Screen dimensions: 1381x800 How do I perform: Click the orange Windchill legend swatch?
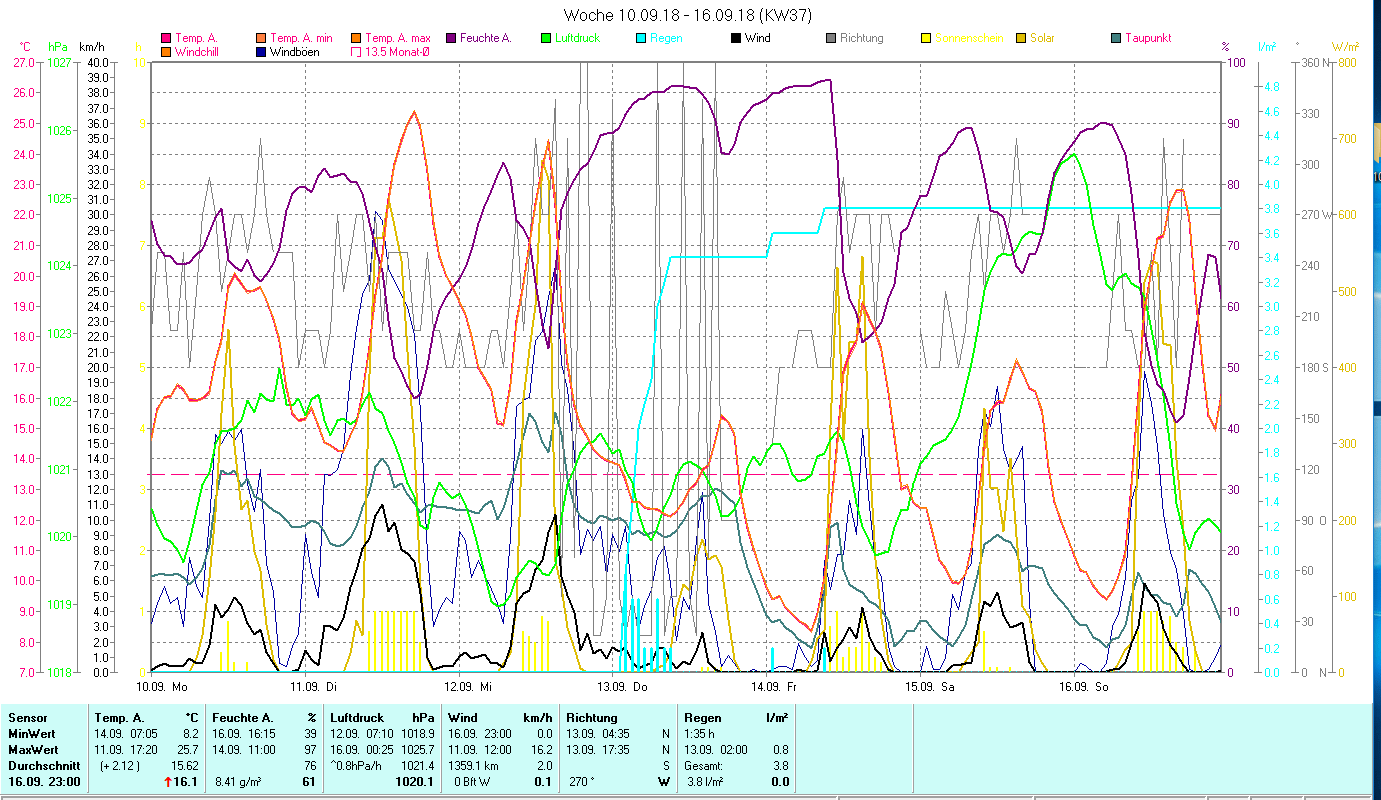pyautogui.click(x=166, y=52)
